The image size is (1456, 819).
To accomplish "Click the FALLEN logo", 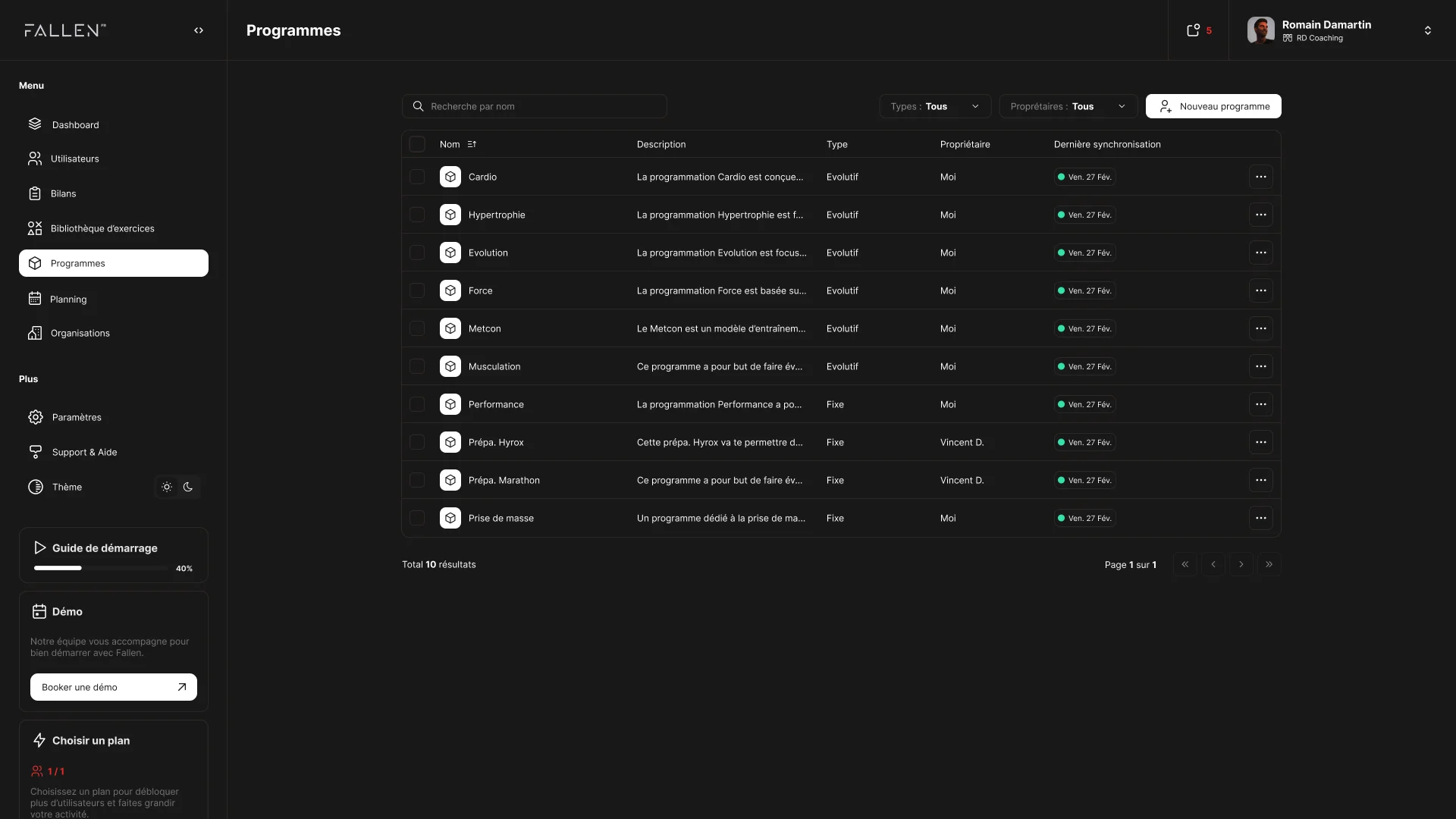I will pos(65,30).
